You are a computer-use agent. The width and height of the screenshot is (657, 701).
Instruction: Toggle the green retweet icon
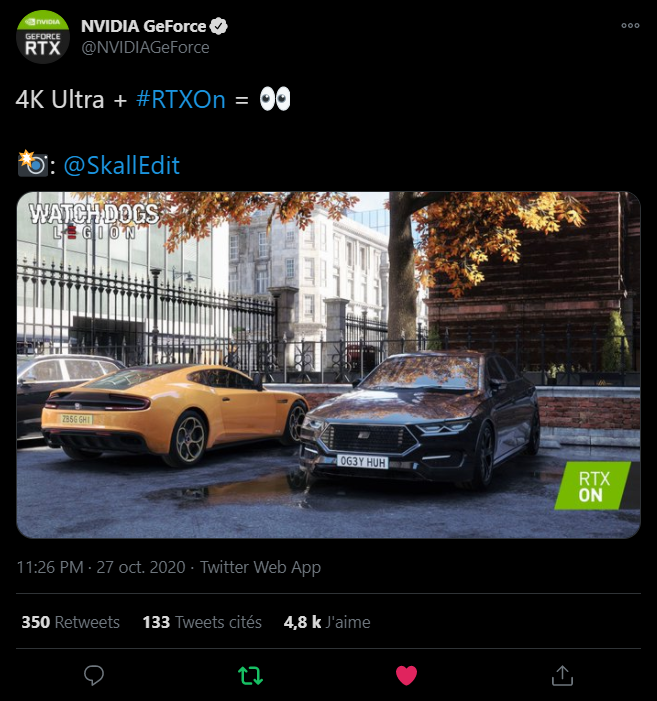point(250,676)
